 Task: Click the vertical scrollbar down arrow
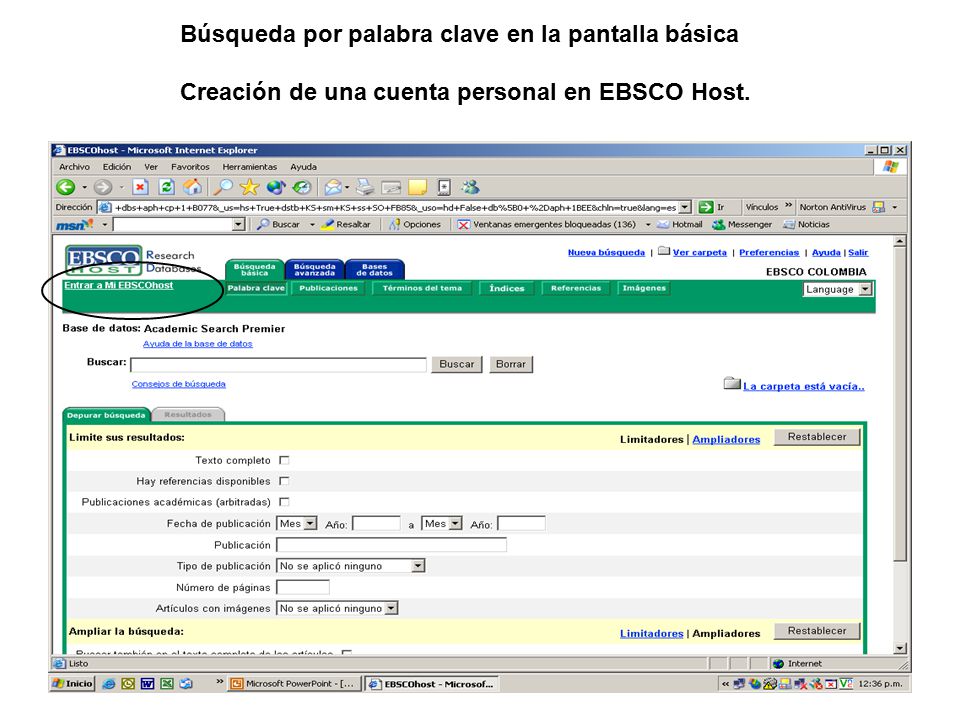pyautogui.click(x=900, y=648)
